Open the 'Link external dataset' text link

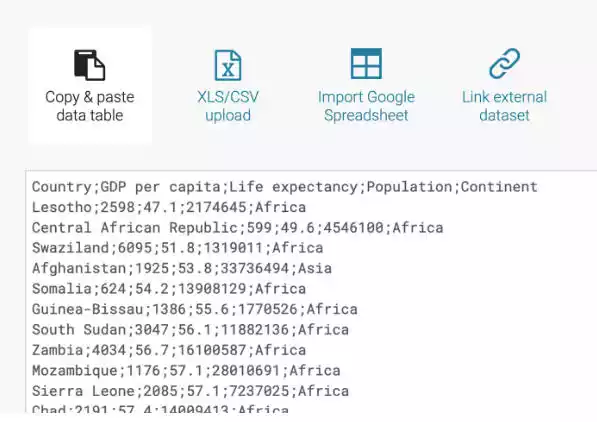[x=504, y=106]
